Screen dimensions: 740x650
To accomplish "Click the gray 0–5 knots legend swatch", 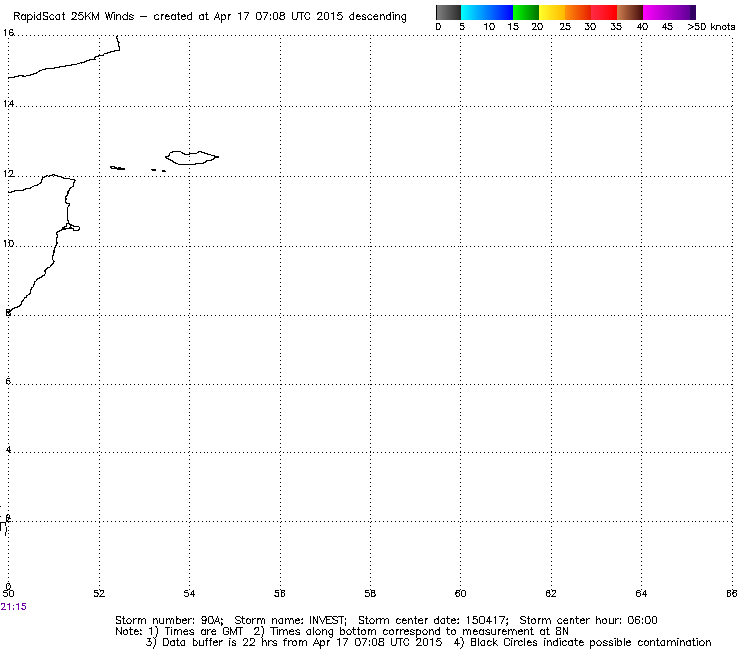I will 448,12.
